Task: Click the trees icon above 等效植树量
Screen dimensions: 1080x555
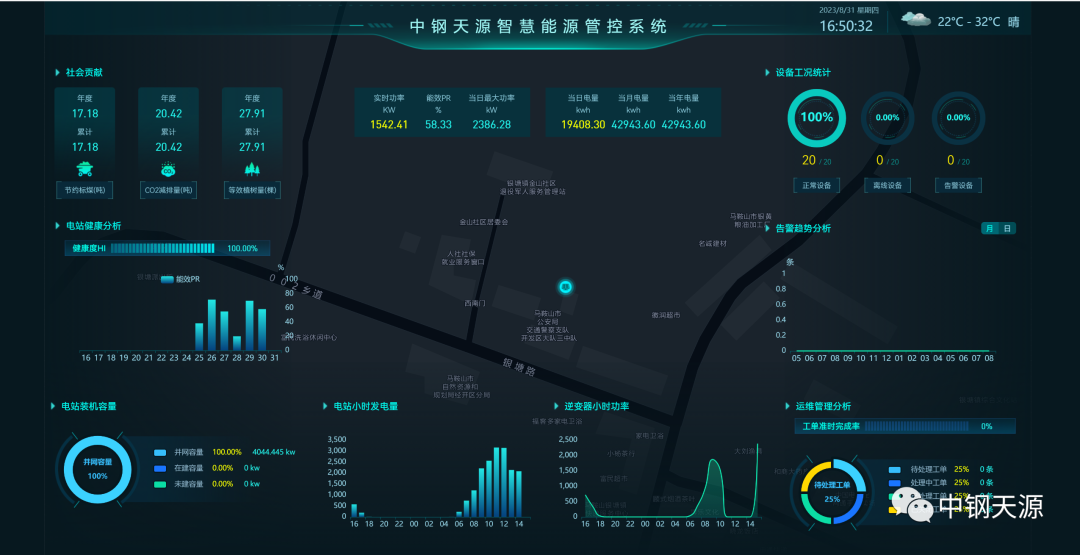Action: (x=252, y=169)
